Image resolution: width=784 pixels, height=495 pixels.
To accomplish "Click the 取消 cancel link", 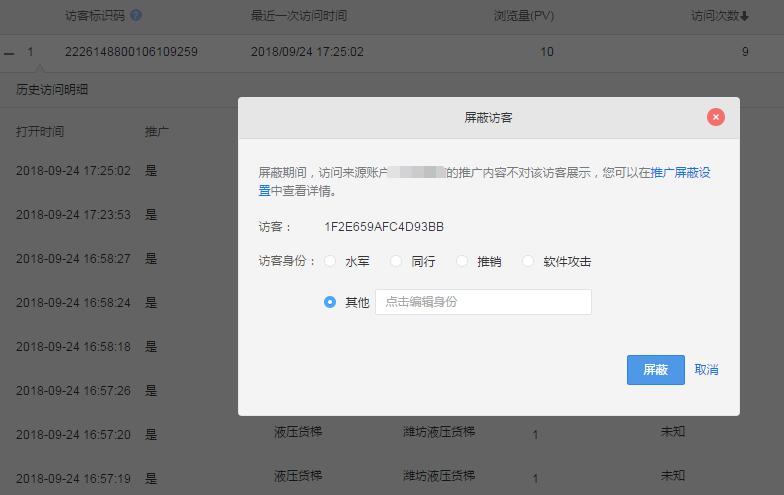I will (x=706, y=370).
